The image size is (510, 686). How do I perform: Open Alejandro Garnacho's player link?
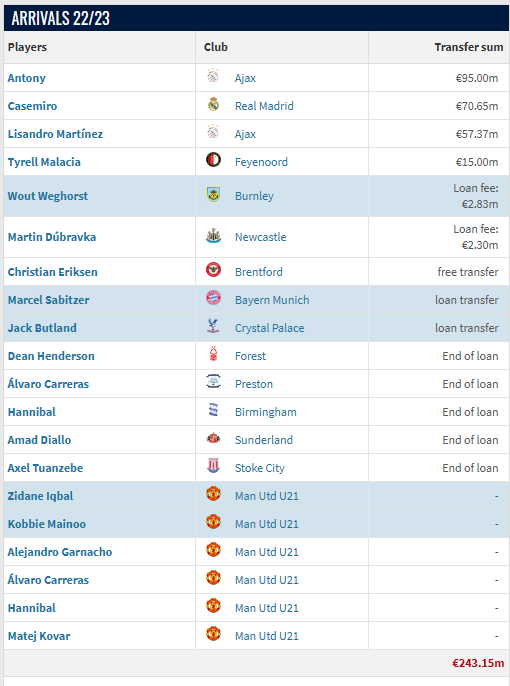[60, 553]
